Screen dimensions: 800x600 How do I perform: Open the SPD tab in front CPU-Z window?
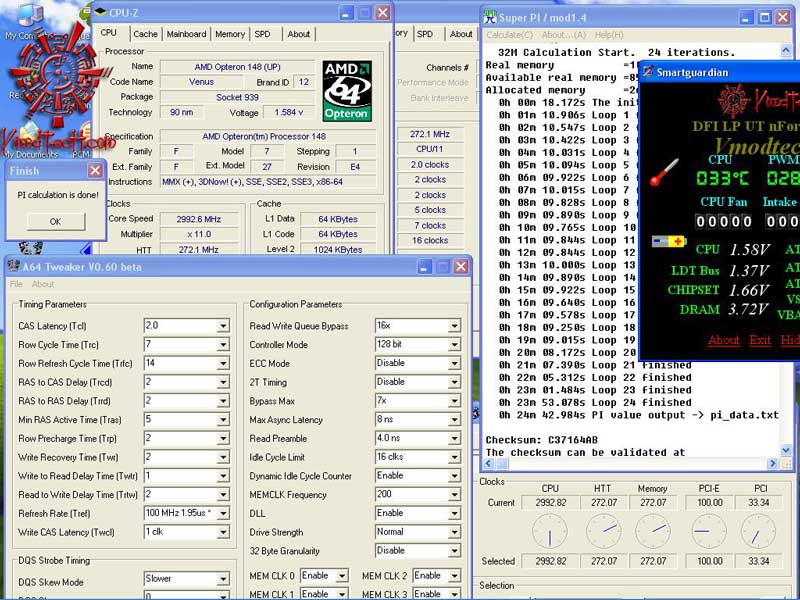pyautogui.click(x=262, y=34)
